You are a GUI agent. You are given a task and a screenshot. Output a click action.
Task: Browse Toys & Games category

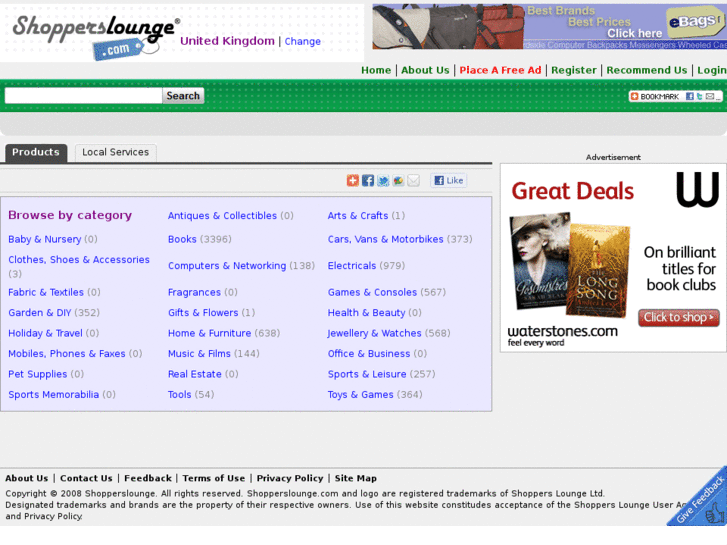361,394
